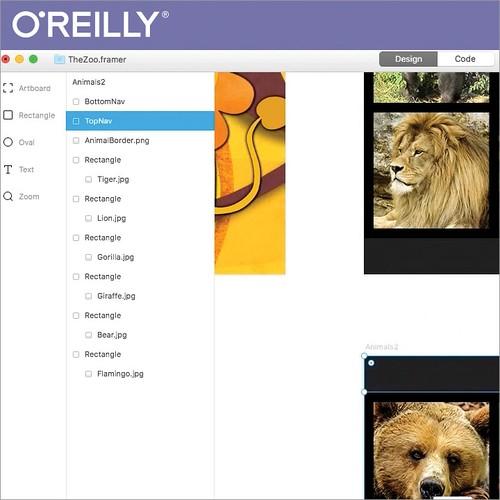Click the image icon beside Gorilla.jpg
Screen dimensions: 500x500
88,257
